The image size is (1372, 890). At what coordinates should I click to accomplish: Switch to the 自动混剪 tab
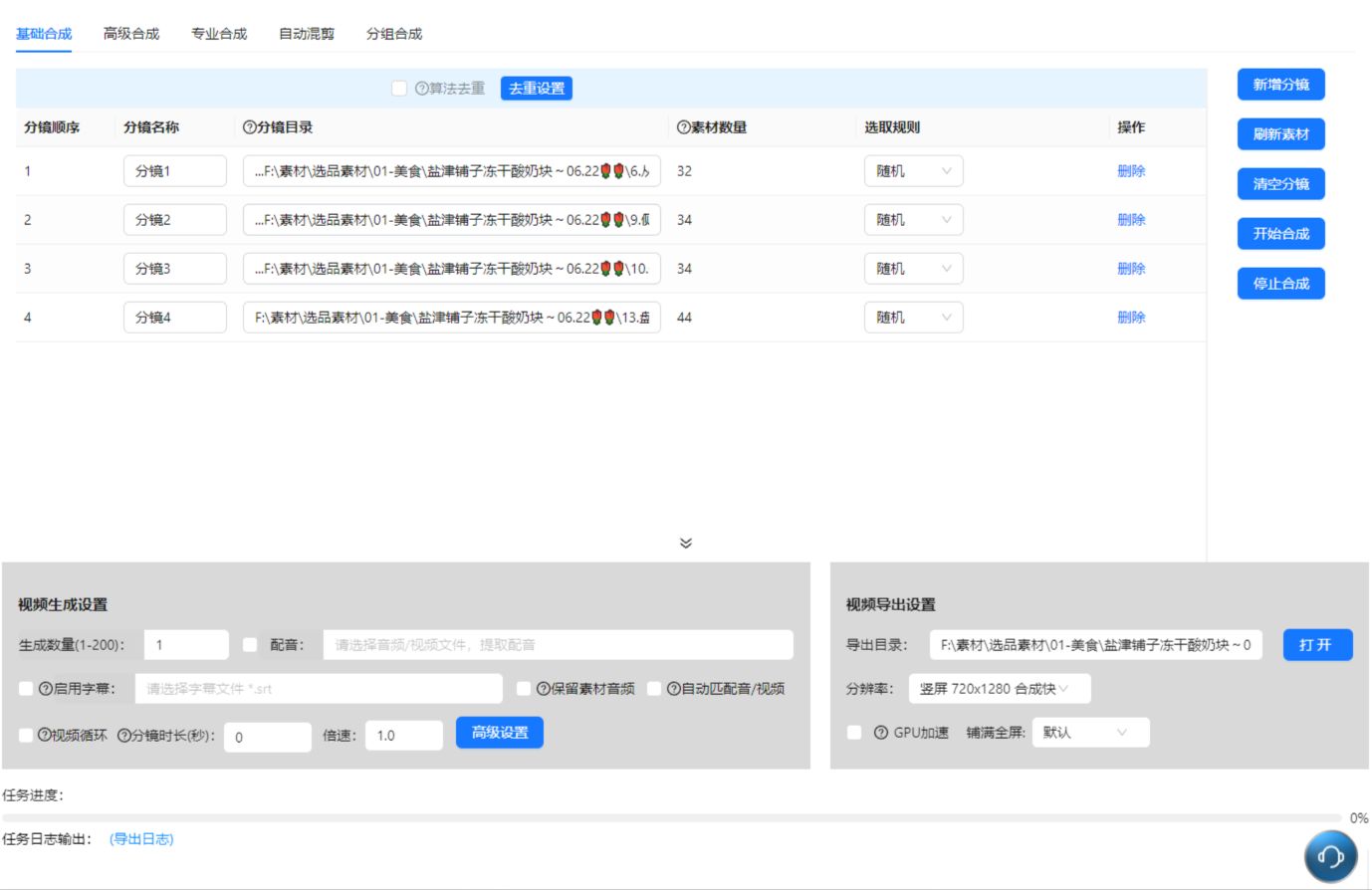(307, 34)
